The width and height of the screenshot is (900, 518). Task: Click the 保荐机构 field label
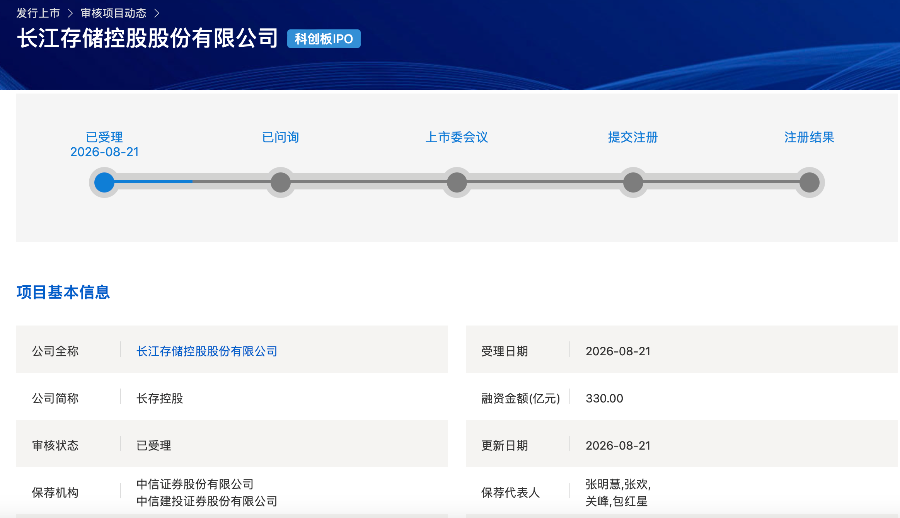click(55, 492)
